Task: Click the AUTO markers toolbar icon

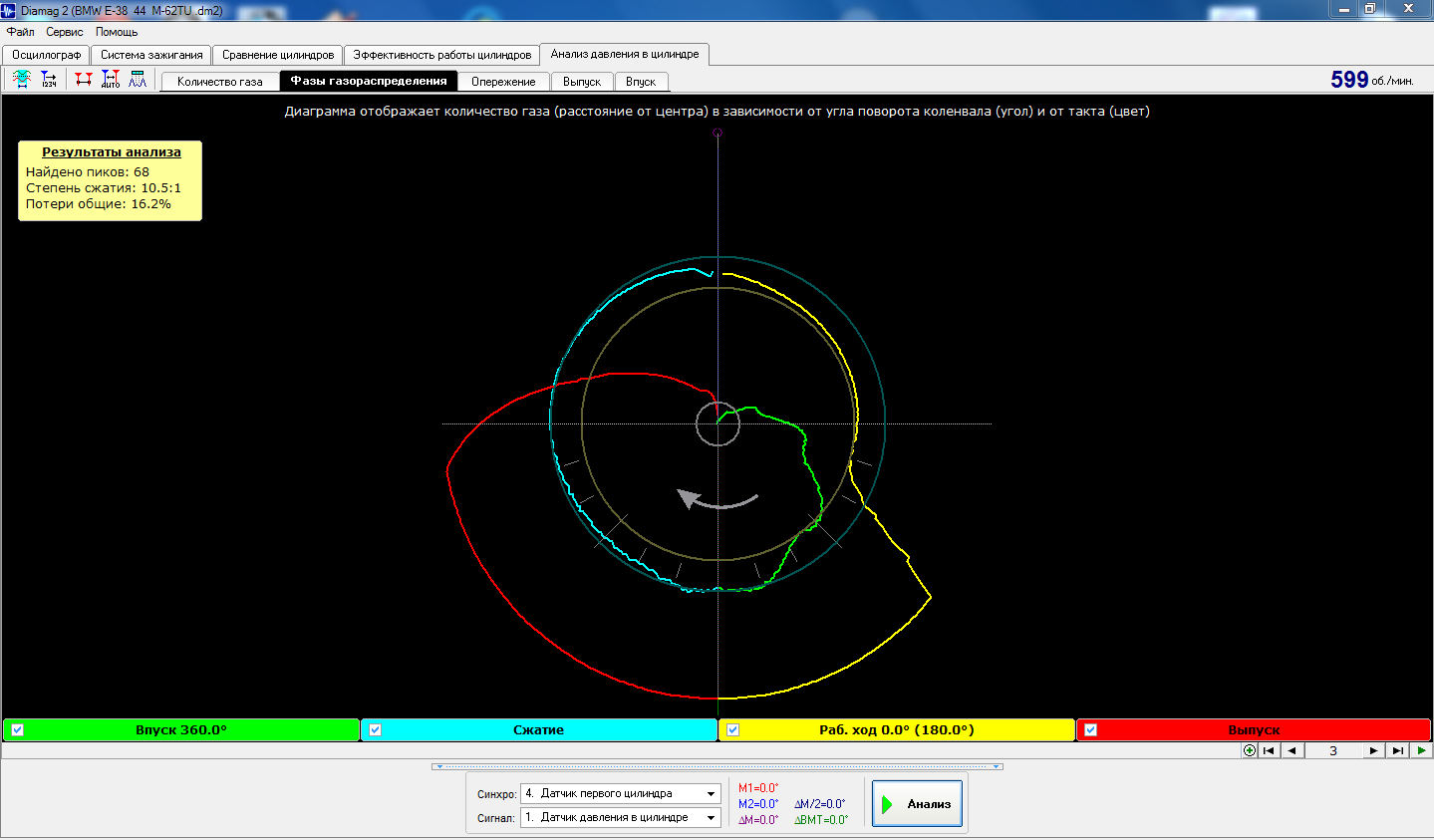Action: tap(111, 80)
